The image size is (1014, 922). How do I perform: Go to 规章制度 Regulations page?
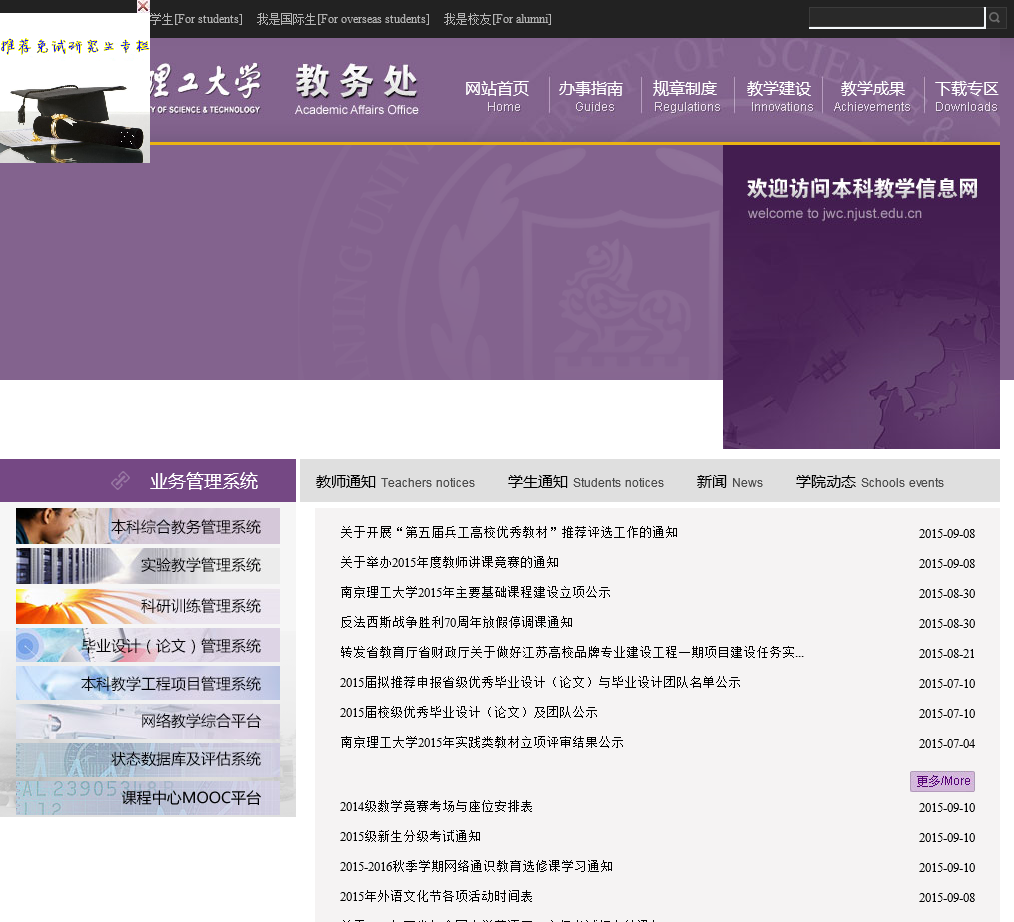(x=686, y=96)
